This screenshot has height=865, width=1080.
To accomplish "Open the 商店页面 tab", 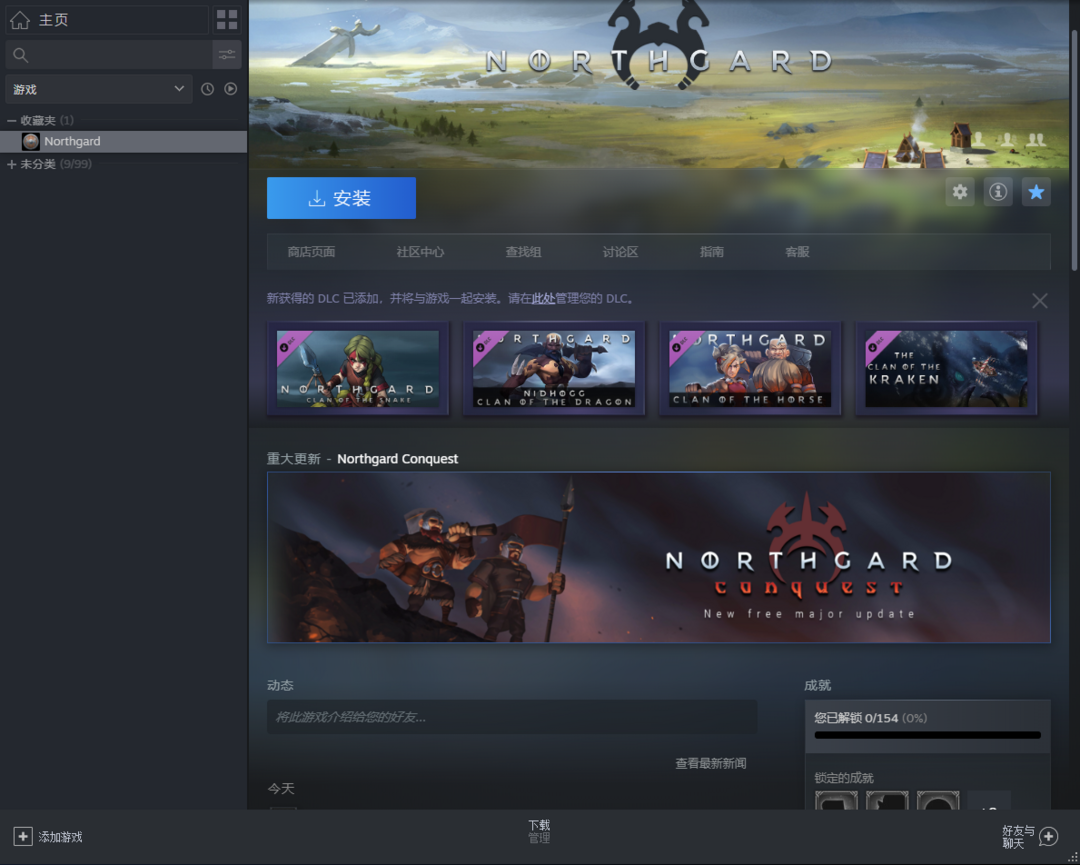I will pyautogui.click(x=311, y=252).
